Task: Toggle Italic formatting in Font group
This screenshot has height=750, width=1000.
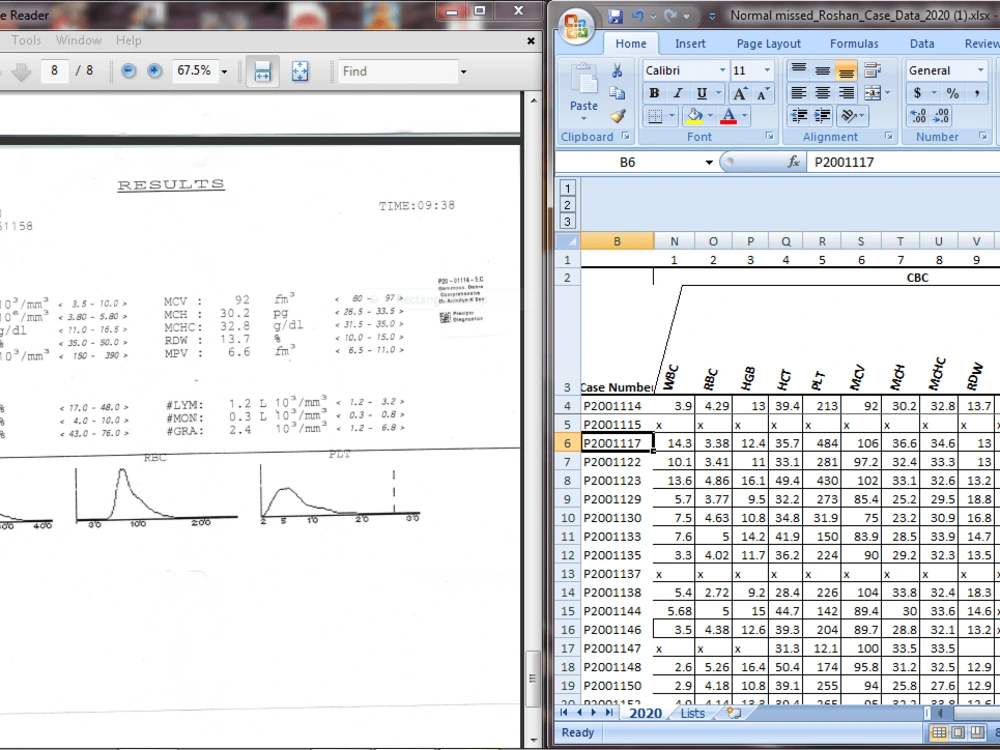Action: (678, 93)
